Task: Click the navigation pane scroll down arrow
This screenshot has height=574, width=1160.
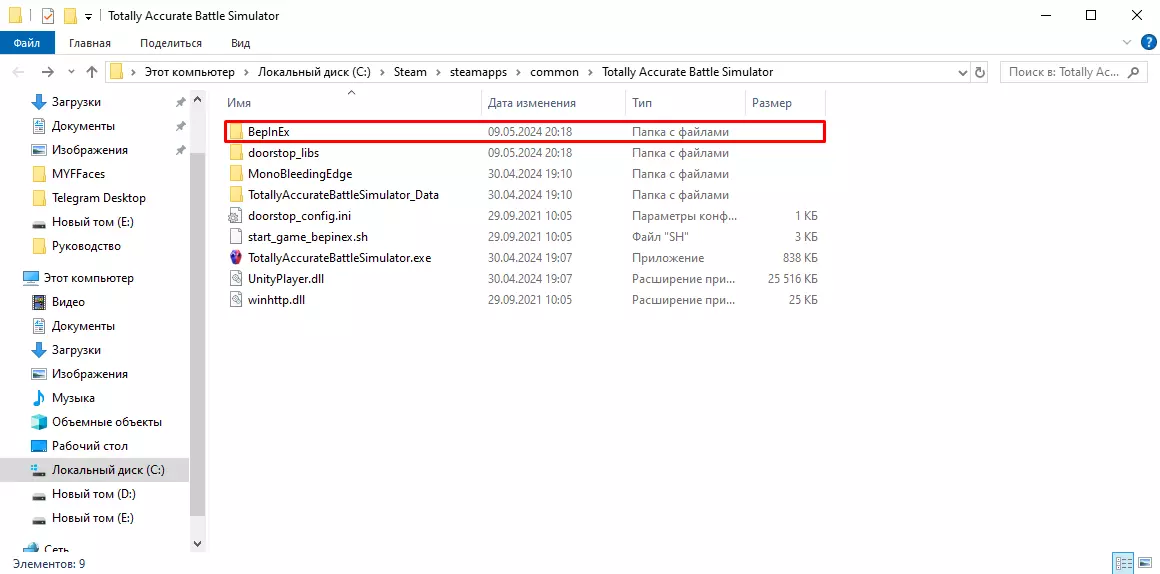Action: [197, 543]
